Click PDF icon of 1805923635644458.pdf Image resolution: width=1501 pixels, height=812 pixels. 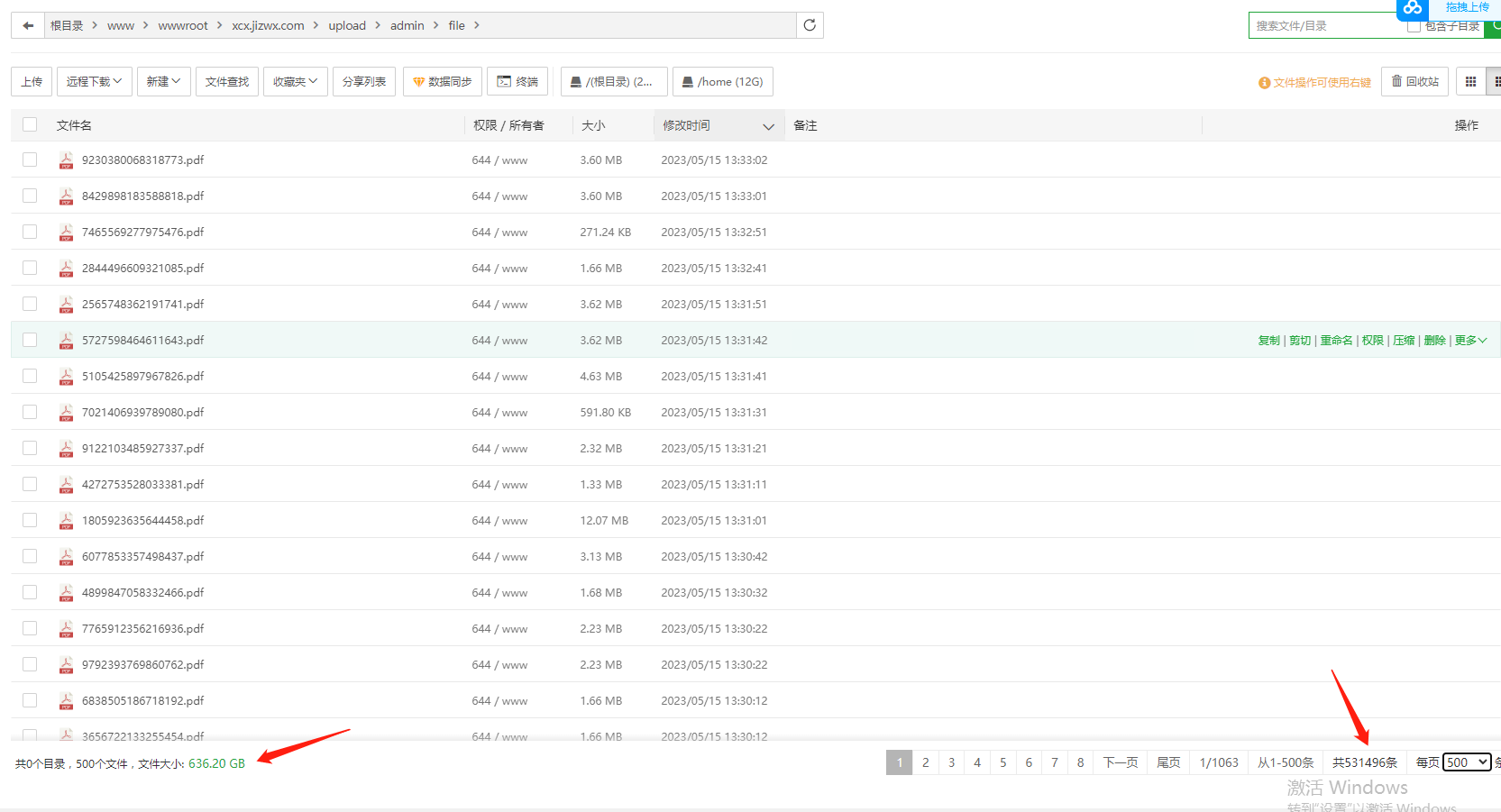[x=66, y=521]
